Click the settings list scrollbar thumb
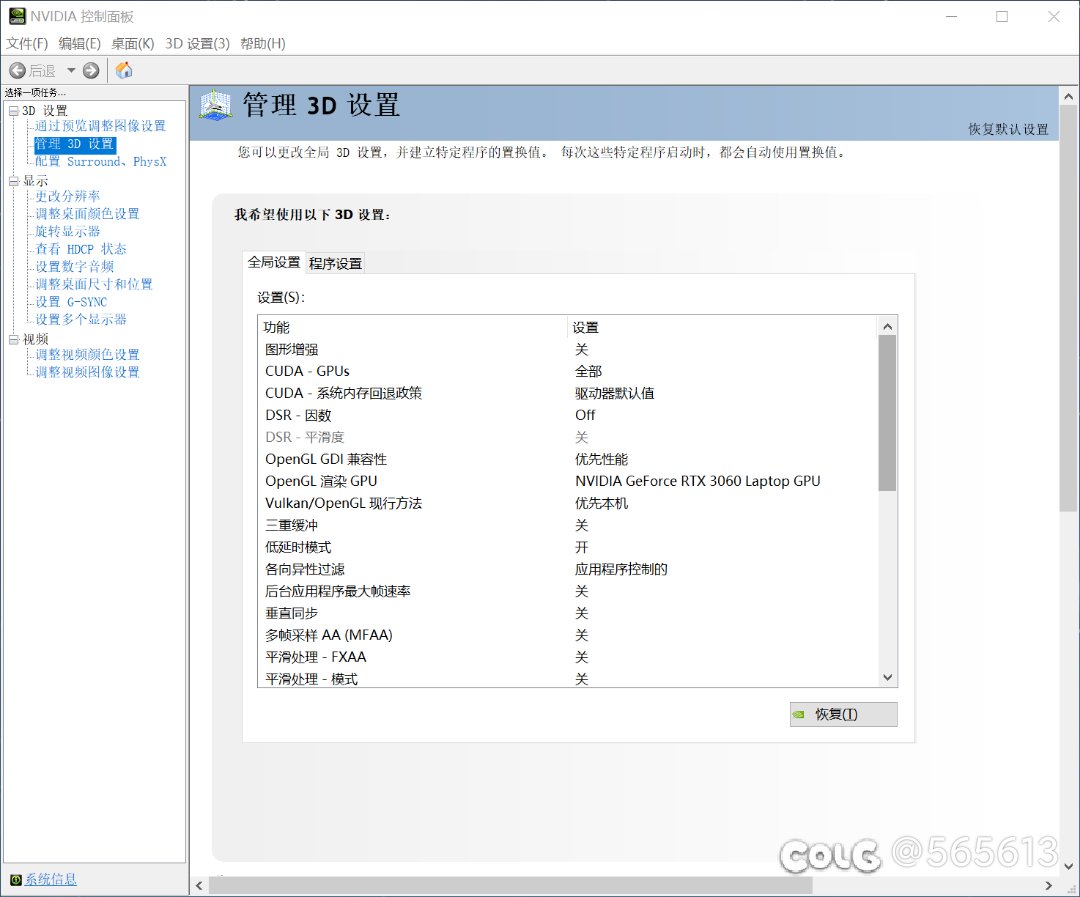This screenshot has width=1080, height=897. coord(888,413)
